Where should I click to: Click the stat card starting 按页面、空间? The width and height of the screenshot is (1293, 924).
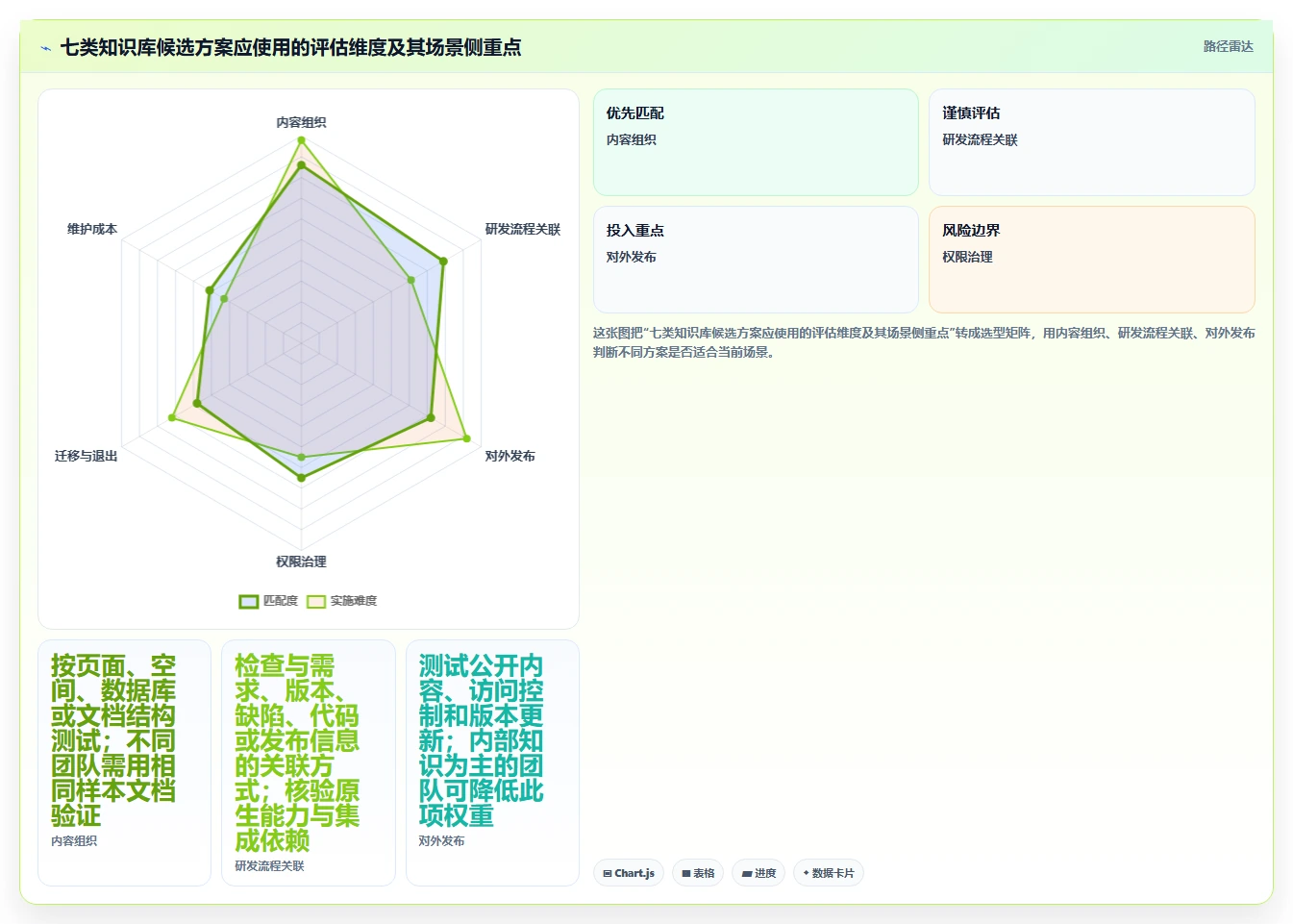pyautogui.click(x=124, y=762)
